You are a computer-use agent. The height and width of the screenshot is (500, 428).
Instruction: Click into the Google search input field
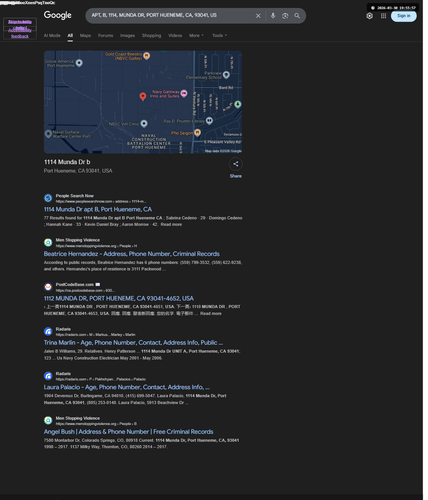coord(170,15)
